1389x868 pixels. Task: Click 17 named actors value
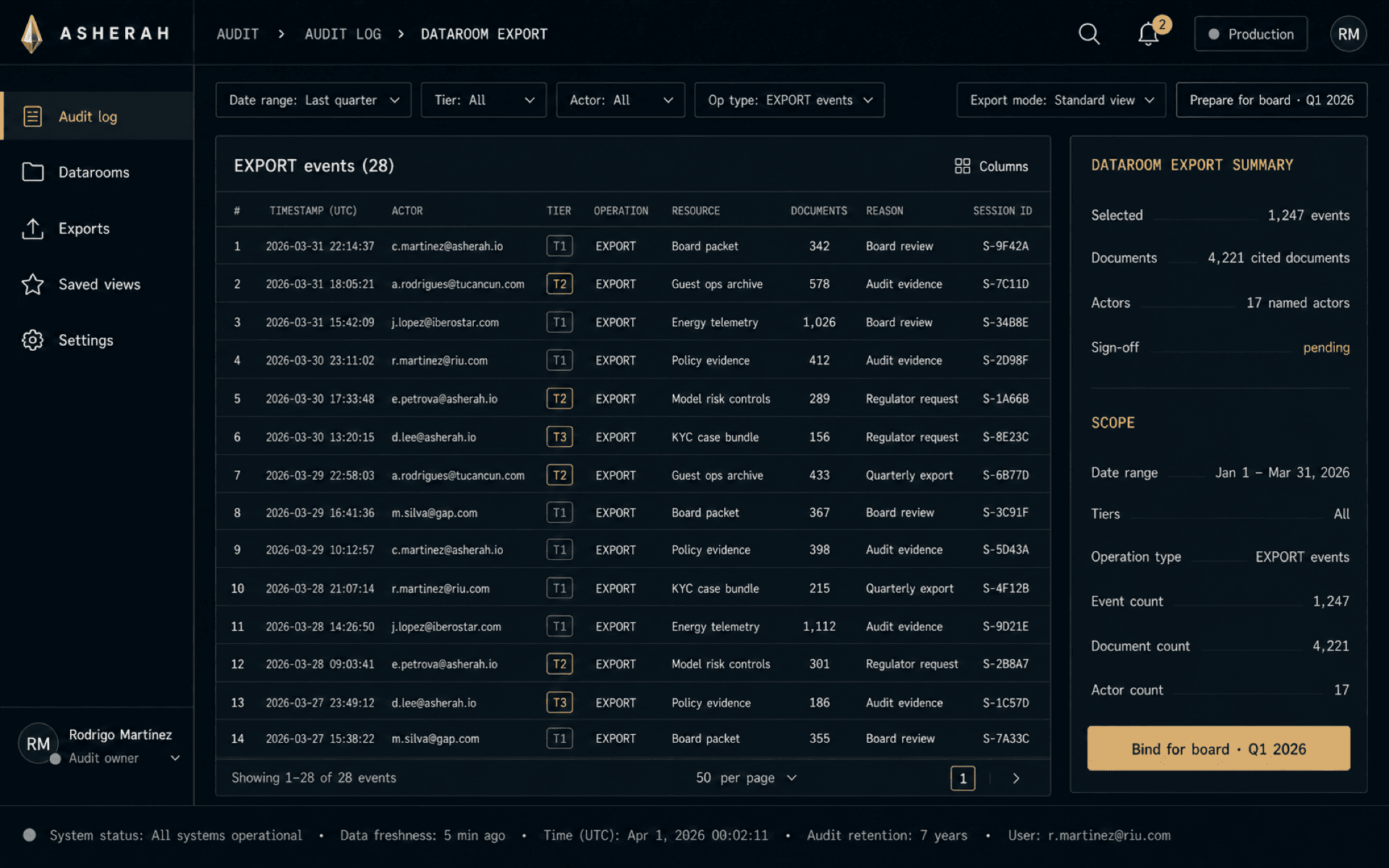pyautogui.click(x=1297, y=302)
